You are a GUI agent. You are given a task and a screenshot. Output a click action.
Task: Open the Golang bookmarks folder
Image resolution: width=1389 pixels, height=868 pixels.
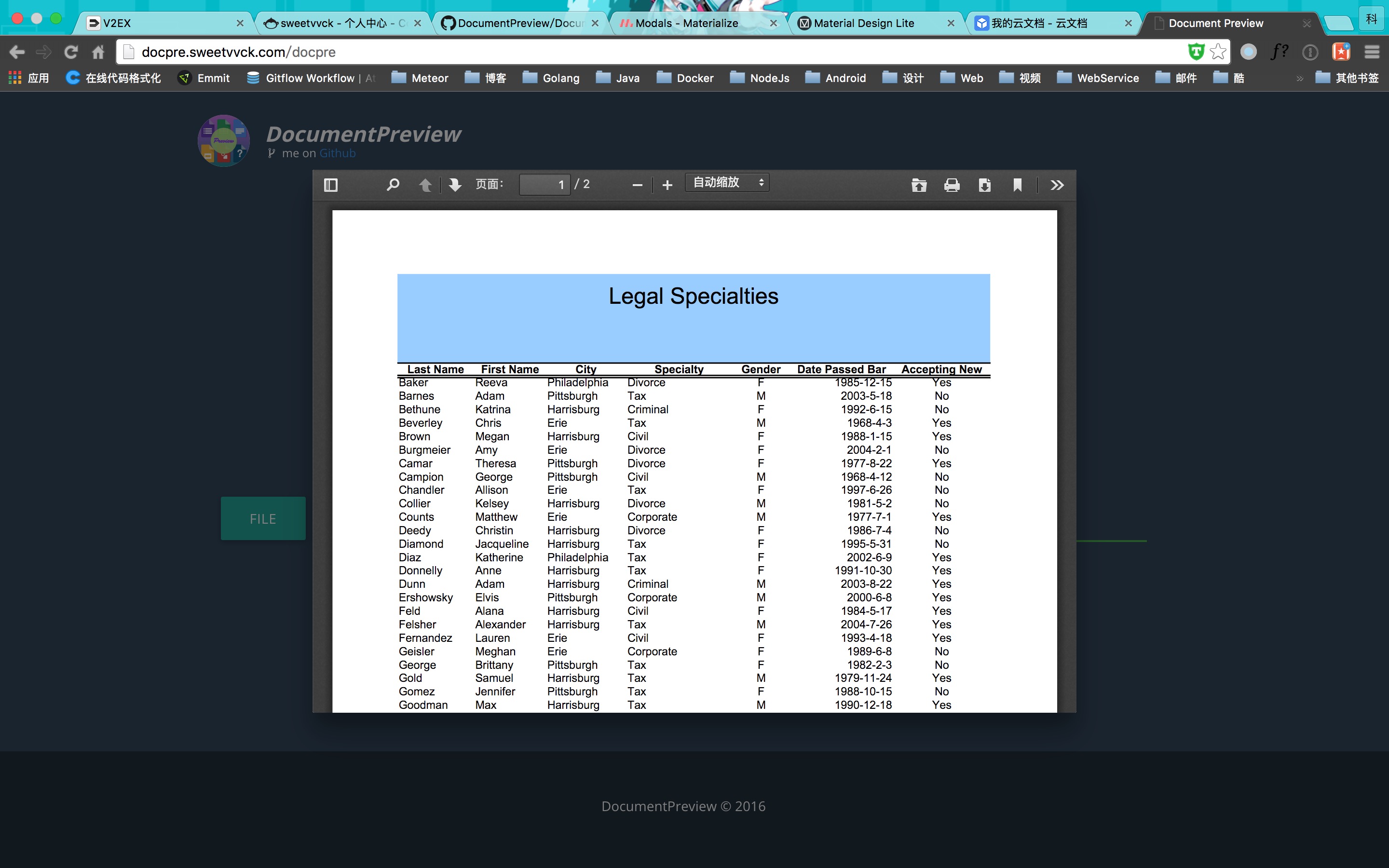click(x=551, y=78)
